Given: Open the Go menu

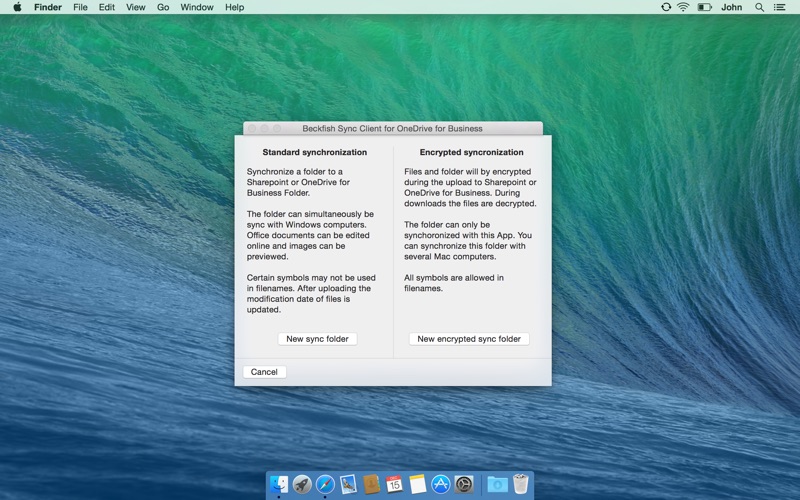Looking at the screenshot, I should tap(163, 7).
